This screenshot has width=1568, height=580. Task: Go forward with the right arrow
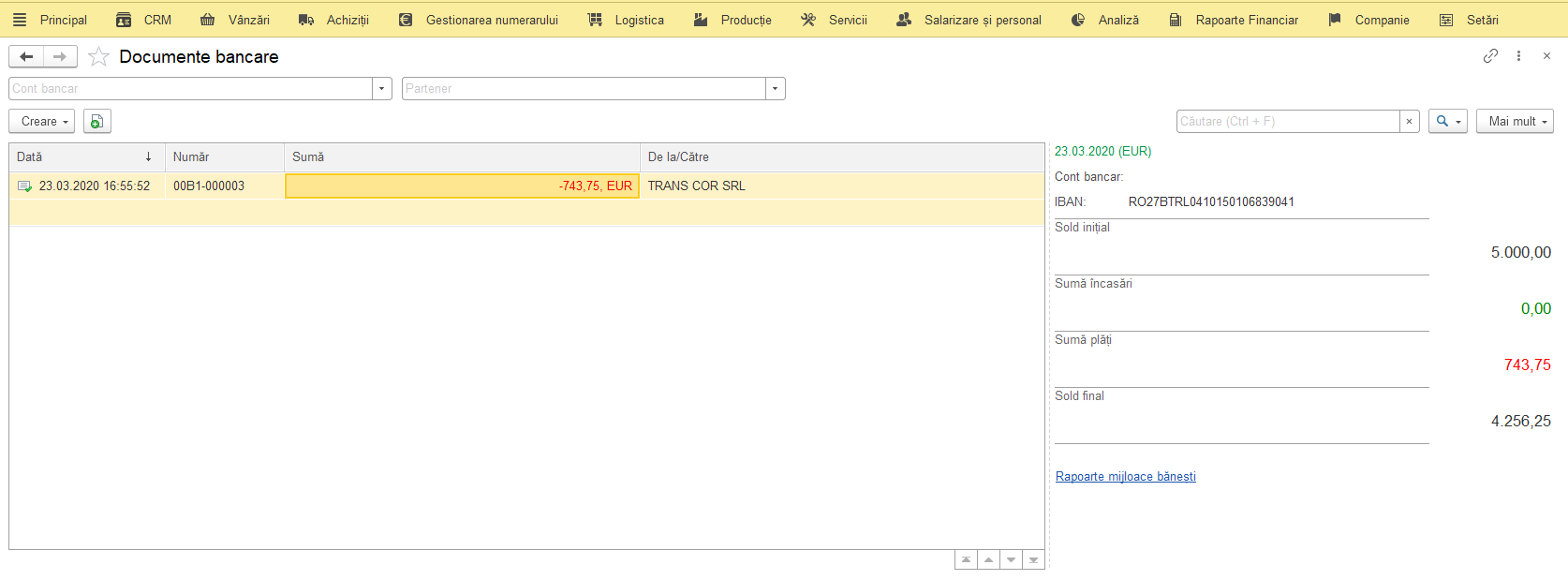pos(60,57)
